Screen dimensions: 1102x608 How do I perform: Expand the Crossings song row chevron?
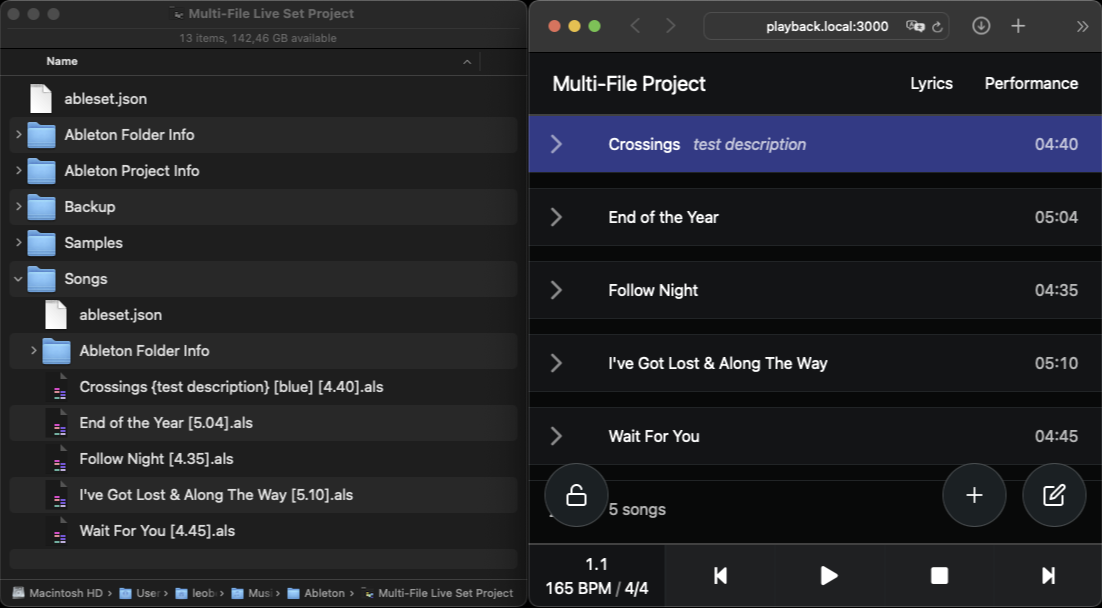557,144
